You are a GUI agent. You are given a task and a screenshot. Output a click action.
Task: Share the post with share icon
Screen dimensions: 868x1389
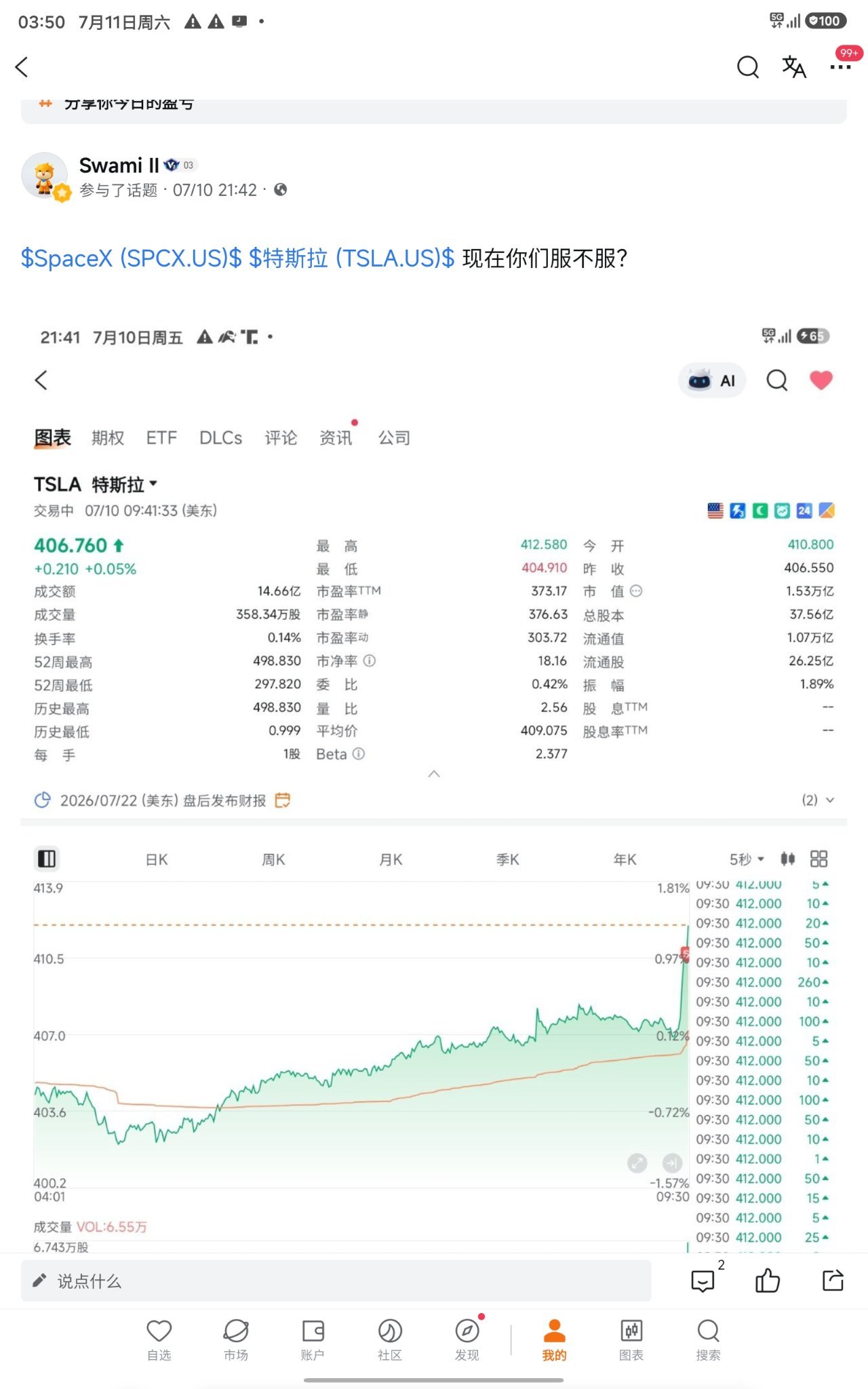pyautogui.click(x=833, y=1280)
